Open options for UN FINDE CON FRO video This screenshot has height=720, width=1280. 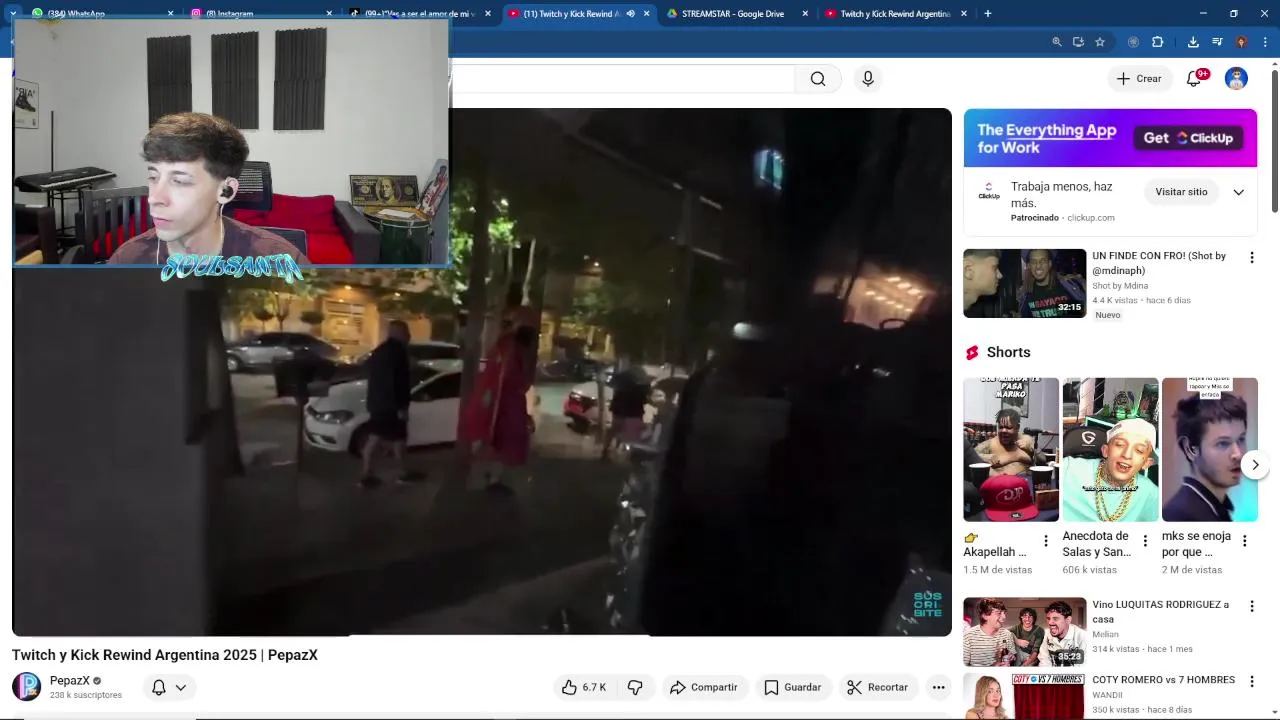[x=1251, y=258]
